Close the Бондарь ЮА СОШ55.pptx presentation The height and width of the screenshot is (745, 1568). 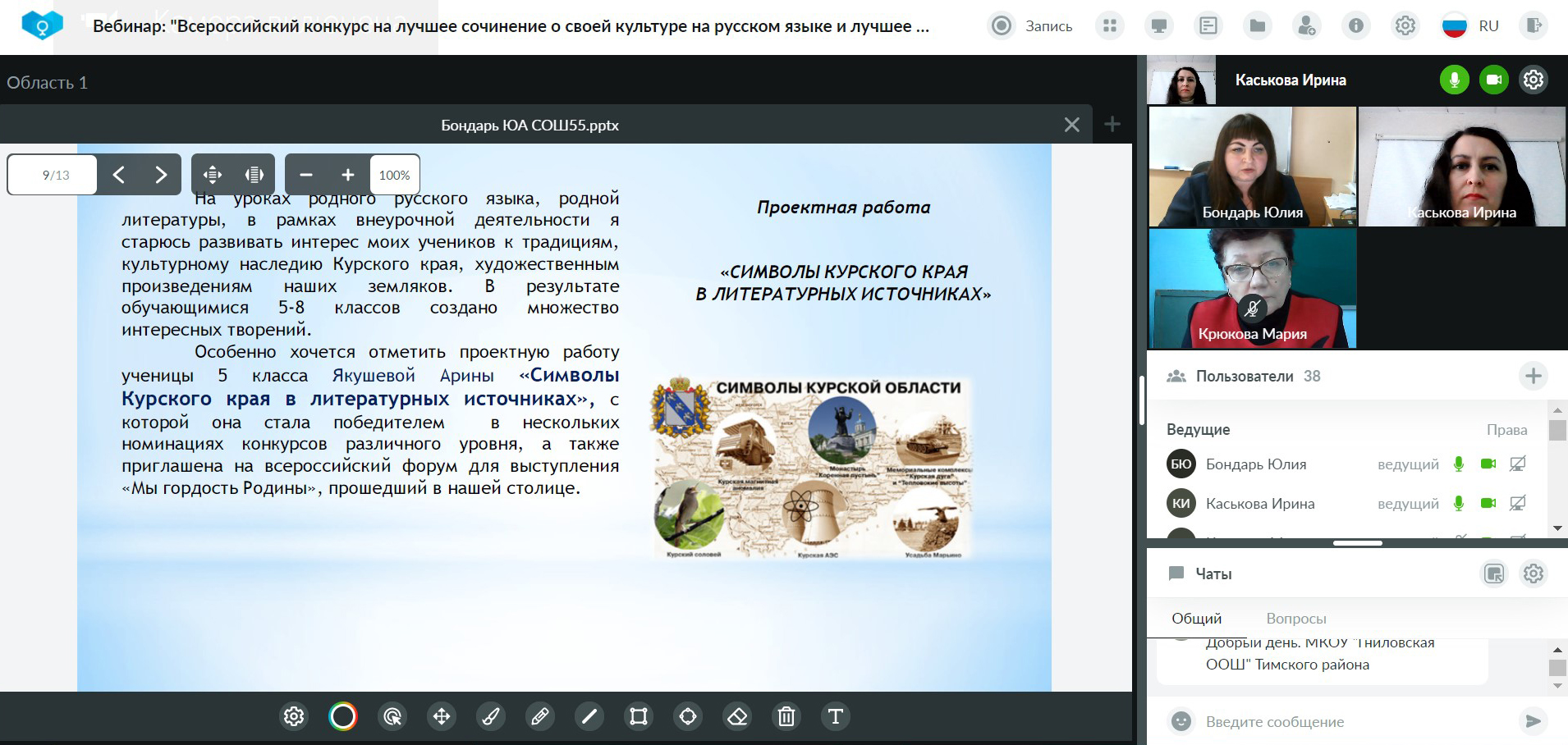coord(1072,125)
